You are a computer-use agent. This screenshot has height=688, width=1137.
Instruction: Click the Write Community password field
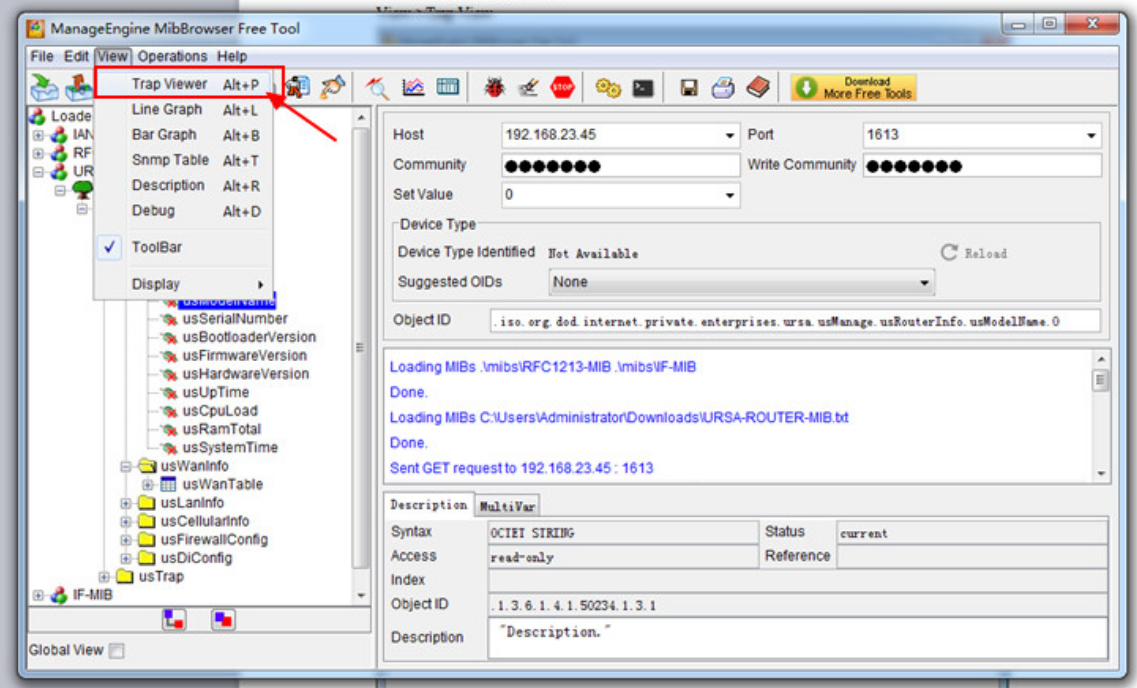(x=982, y=166)
